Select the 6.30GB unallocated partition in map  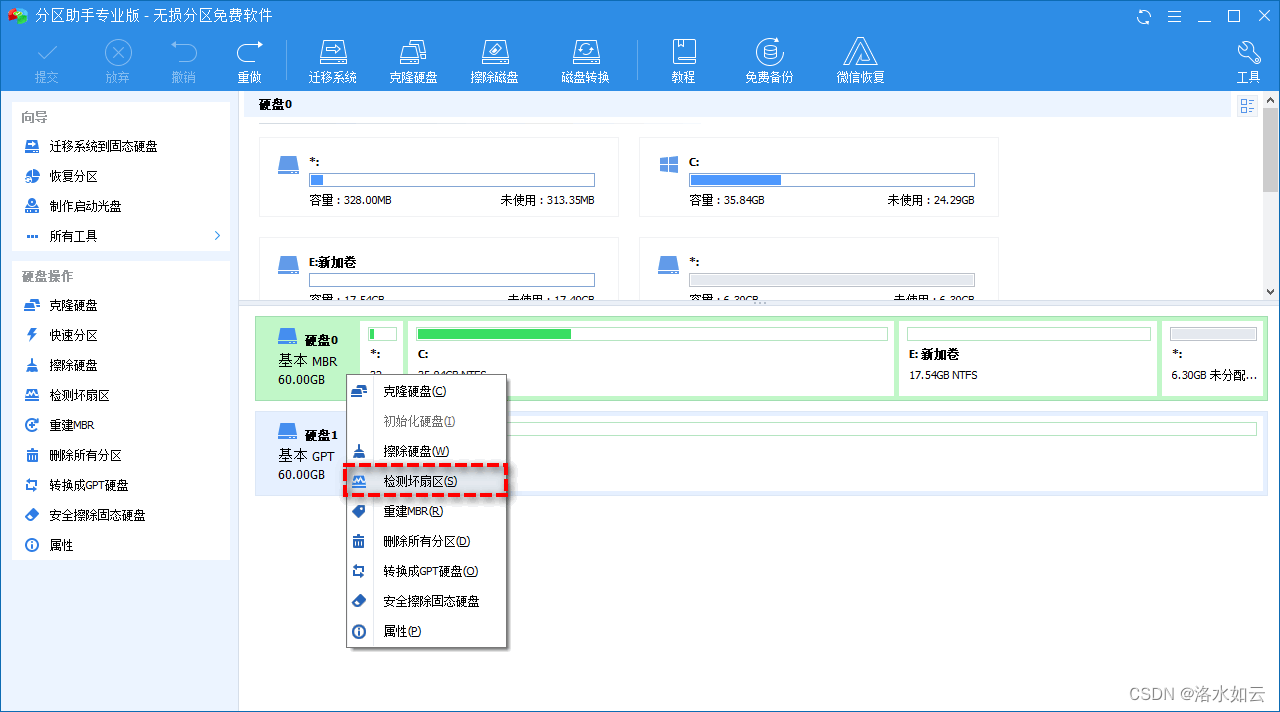(1213, 358)
